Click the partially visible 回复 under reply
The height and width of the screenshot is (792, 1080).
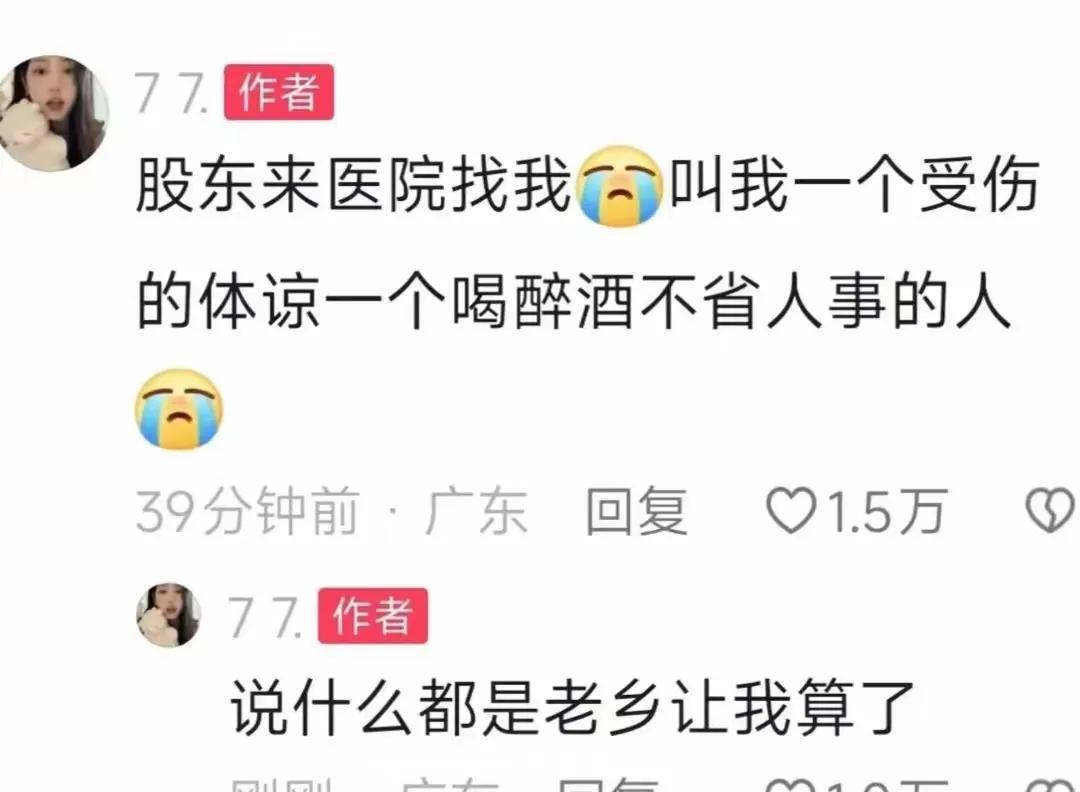tap(608, 784)
